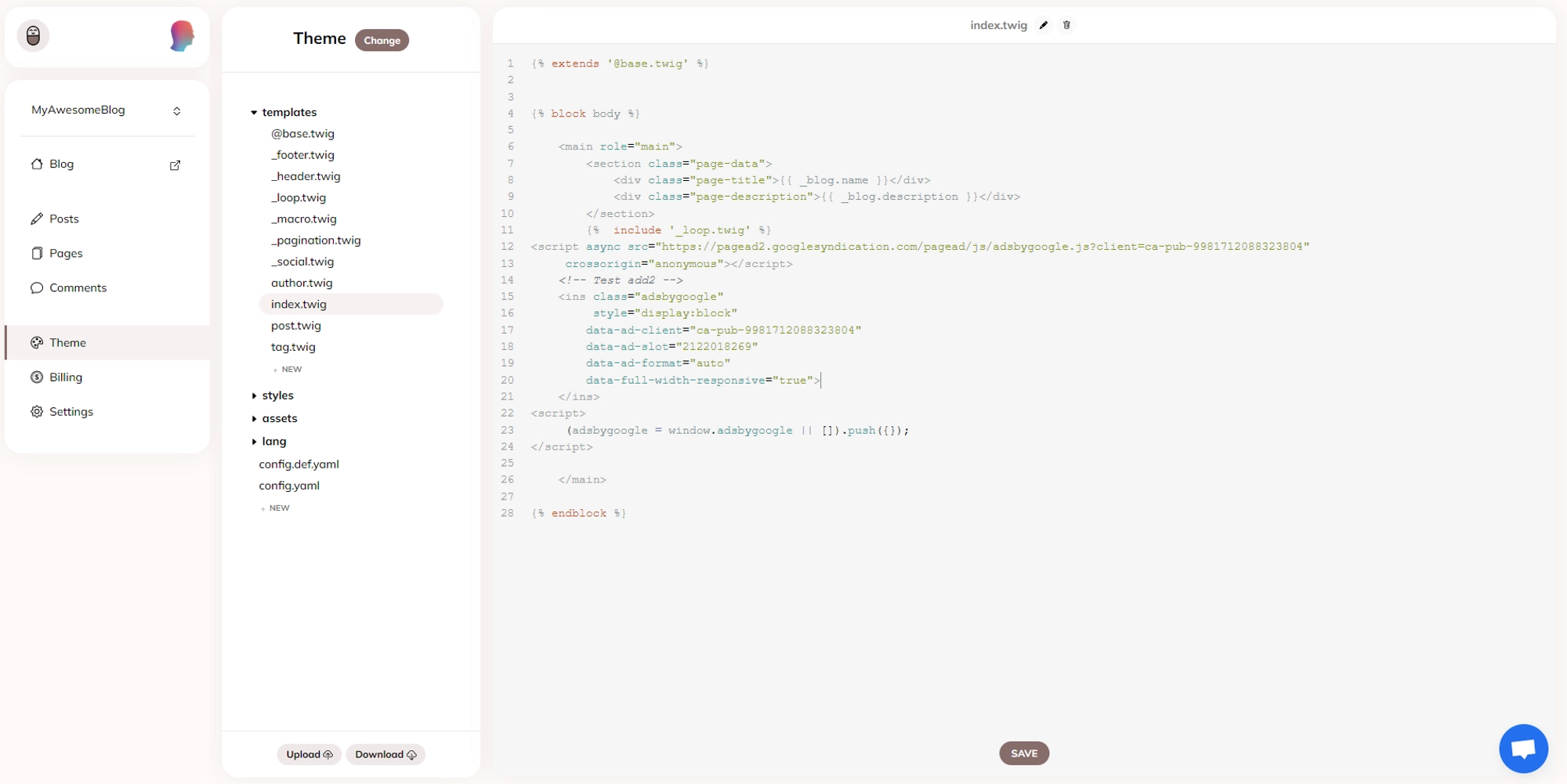Click the Settings gear icon
The image size is (1567, 784).
pos(37,412)
